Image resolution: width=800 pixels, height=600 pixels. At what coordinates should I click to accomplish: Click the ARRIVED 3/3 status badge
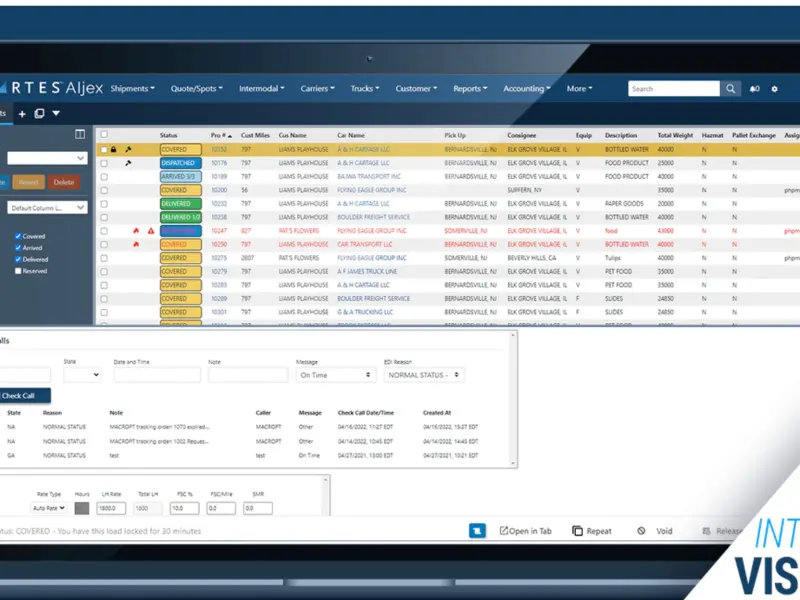[x=181, y=177]
